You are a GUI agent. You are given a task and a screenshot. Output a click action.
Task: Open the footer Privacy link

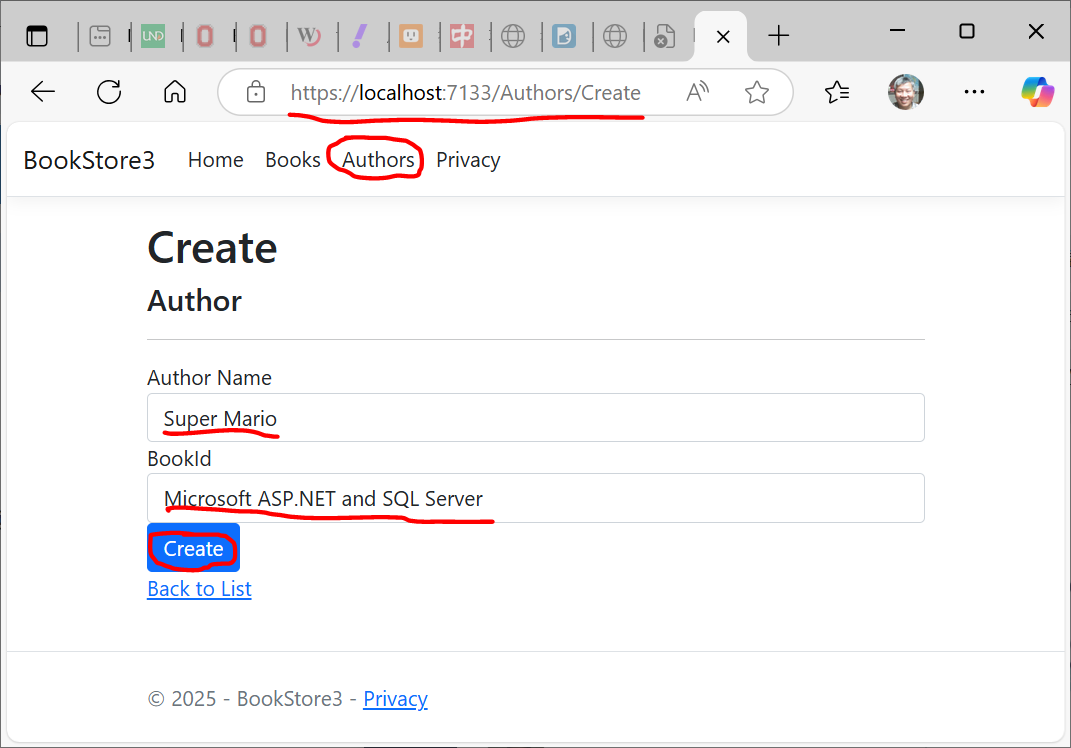pyautogui.click(x=395, y=699)
